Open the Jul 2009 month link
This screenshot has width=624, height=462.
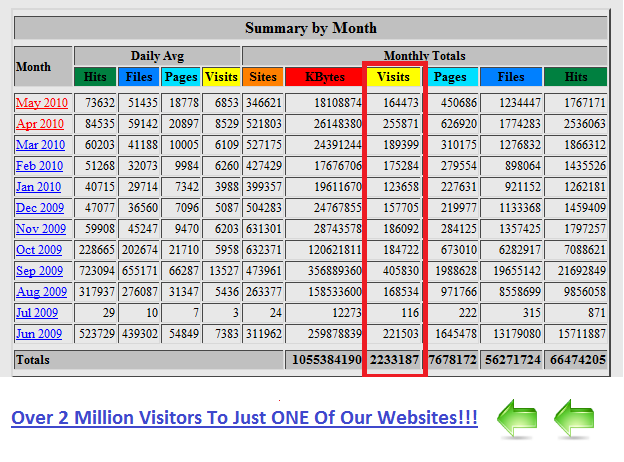[37, 313]
